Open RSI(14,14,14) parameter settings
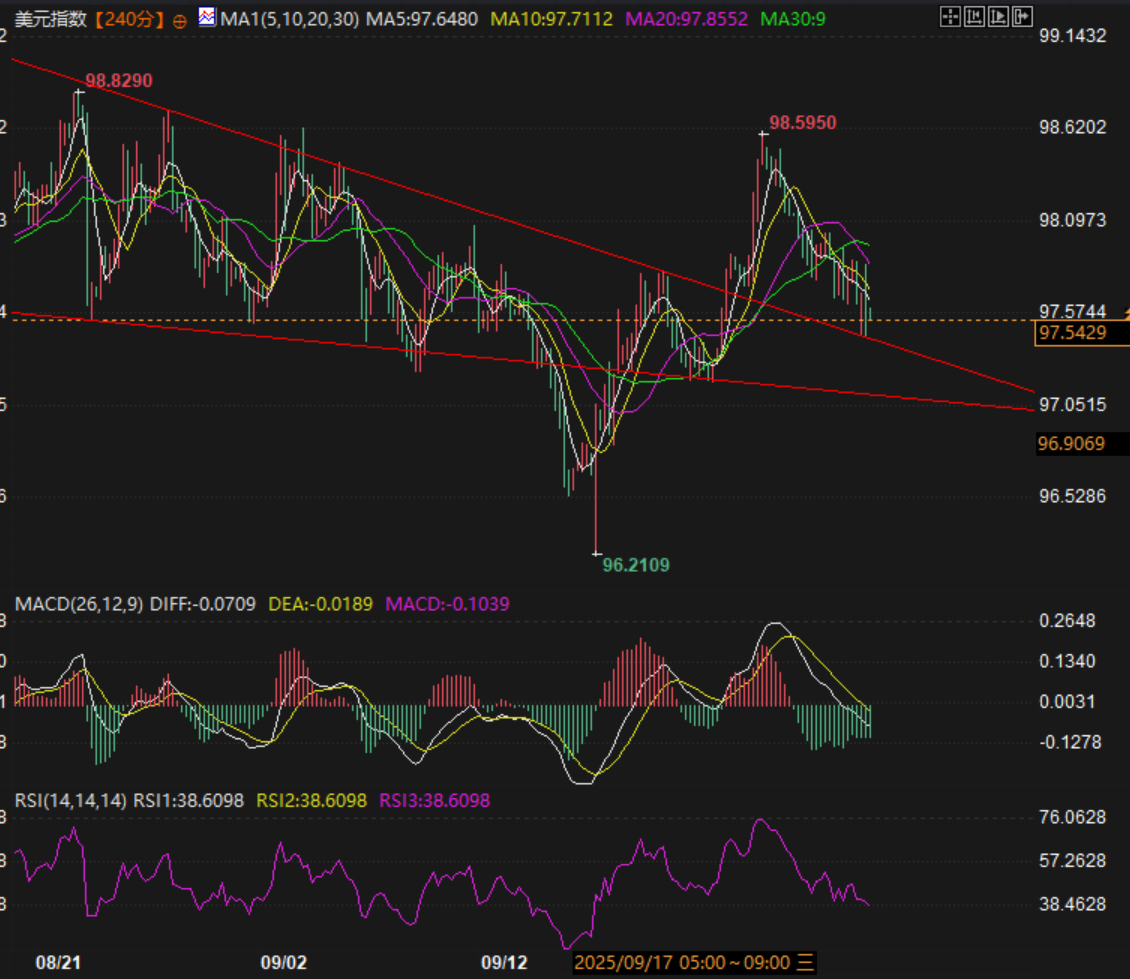Screen dimensions: 1130x979 coord(70,801)
